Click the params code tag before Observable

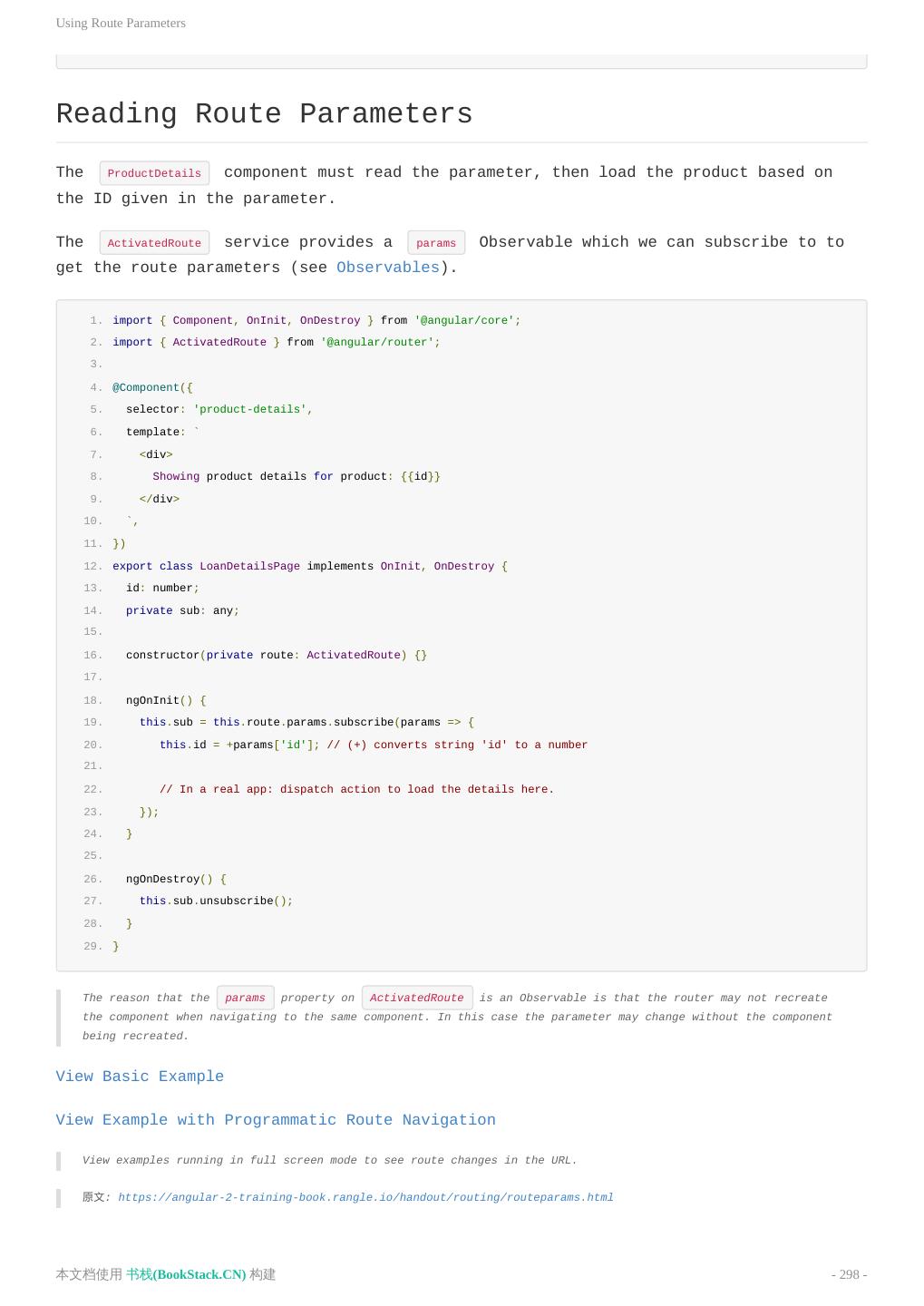(436, 243)
